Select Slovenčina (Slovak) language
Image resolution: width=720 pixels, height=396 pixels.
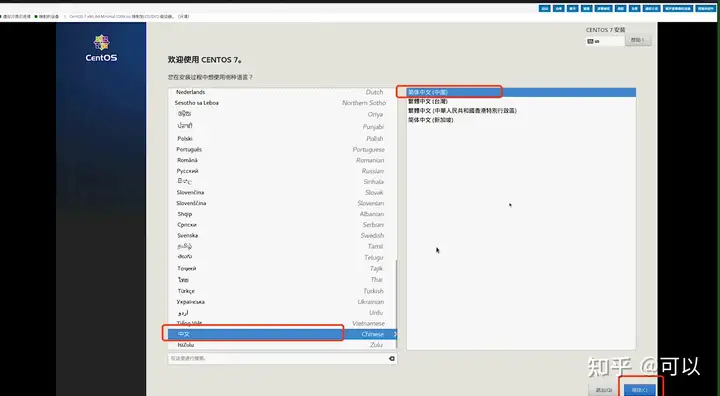[x=281, y=192]
